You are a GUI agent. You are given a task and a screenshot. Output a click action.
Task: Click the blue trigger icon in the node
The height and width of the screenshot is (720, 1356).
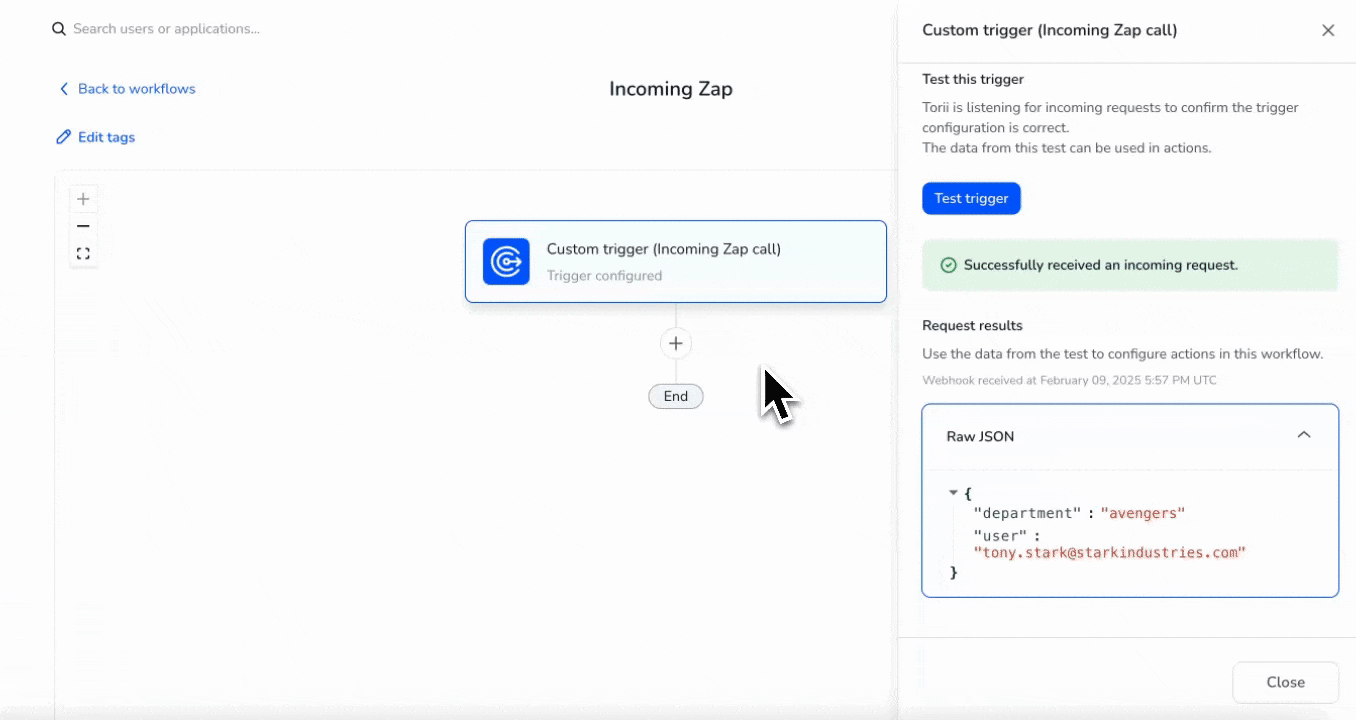tap(506, 261)
